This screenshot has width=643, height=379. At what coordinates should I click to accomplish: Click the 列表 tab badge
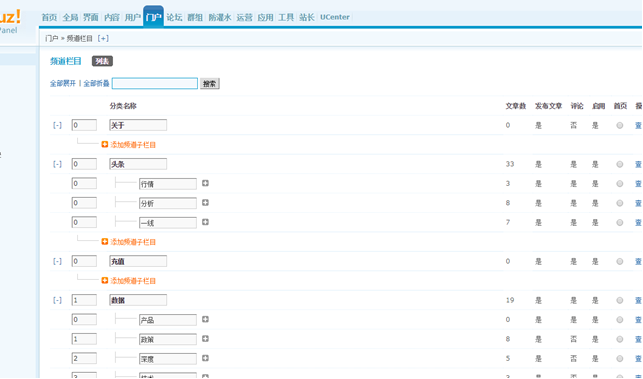coord(102,62)
